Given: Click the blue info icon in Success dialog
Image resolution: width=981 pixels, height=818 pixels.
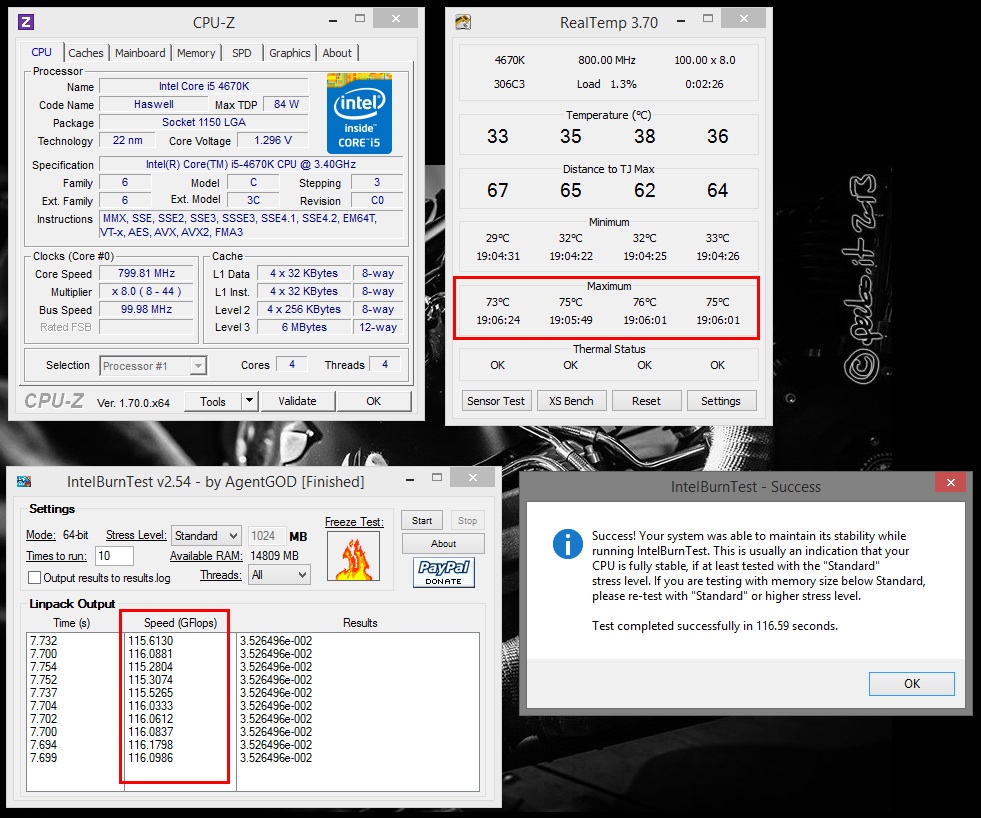Looking at the screenshot, I should pyautogui.click(x=567, y=543).
